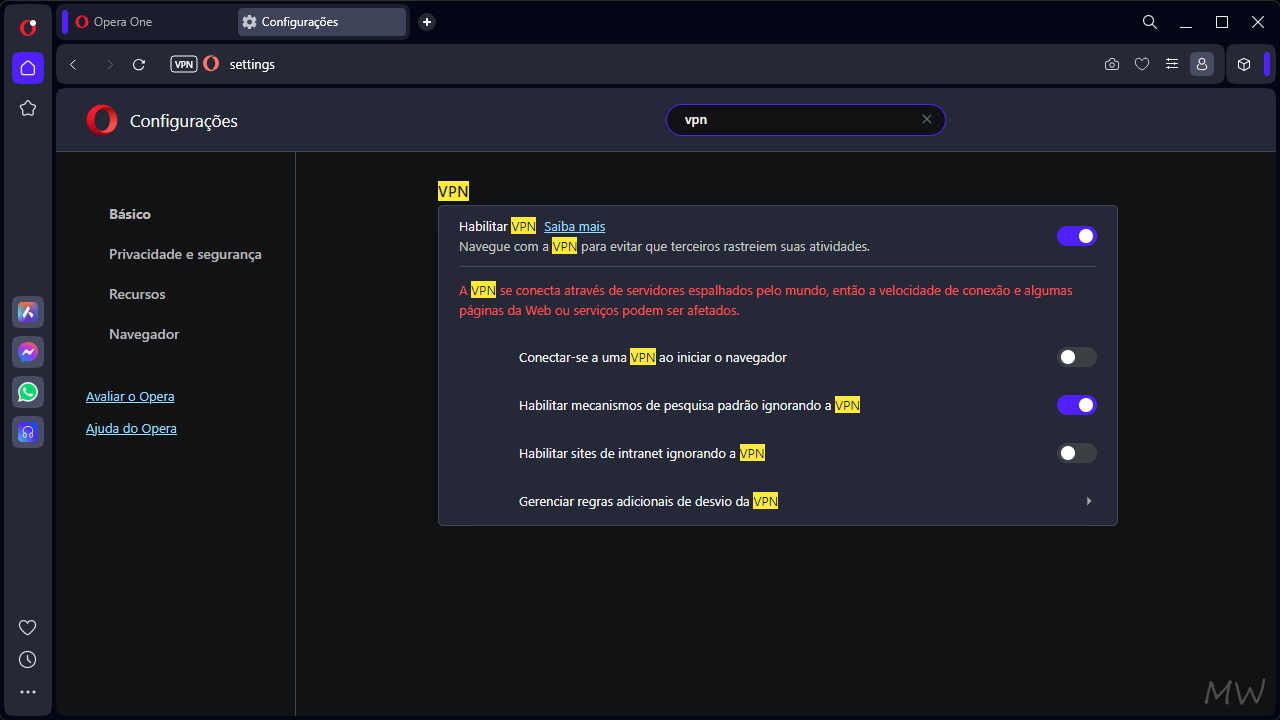
Task: Select Privacidade e segurança in the menu
Action: click(x=185, y=254)
